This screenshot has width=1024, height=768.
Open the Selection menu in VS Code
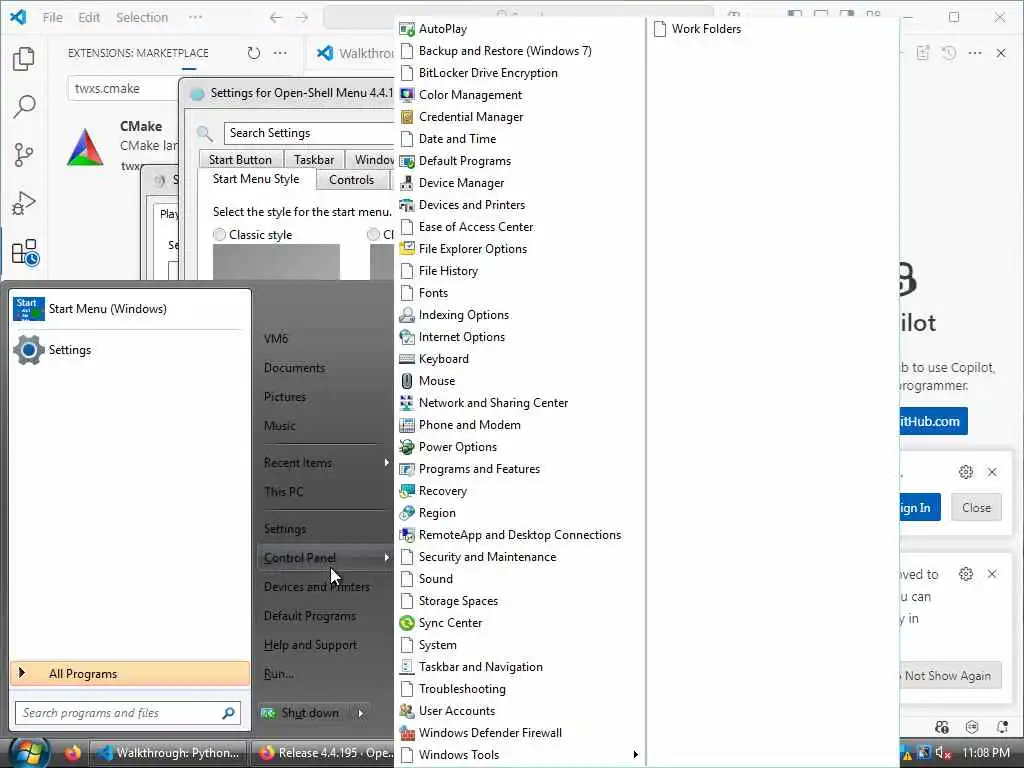coord(142,18)
